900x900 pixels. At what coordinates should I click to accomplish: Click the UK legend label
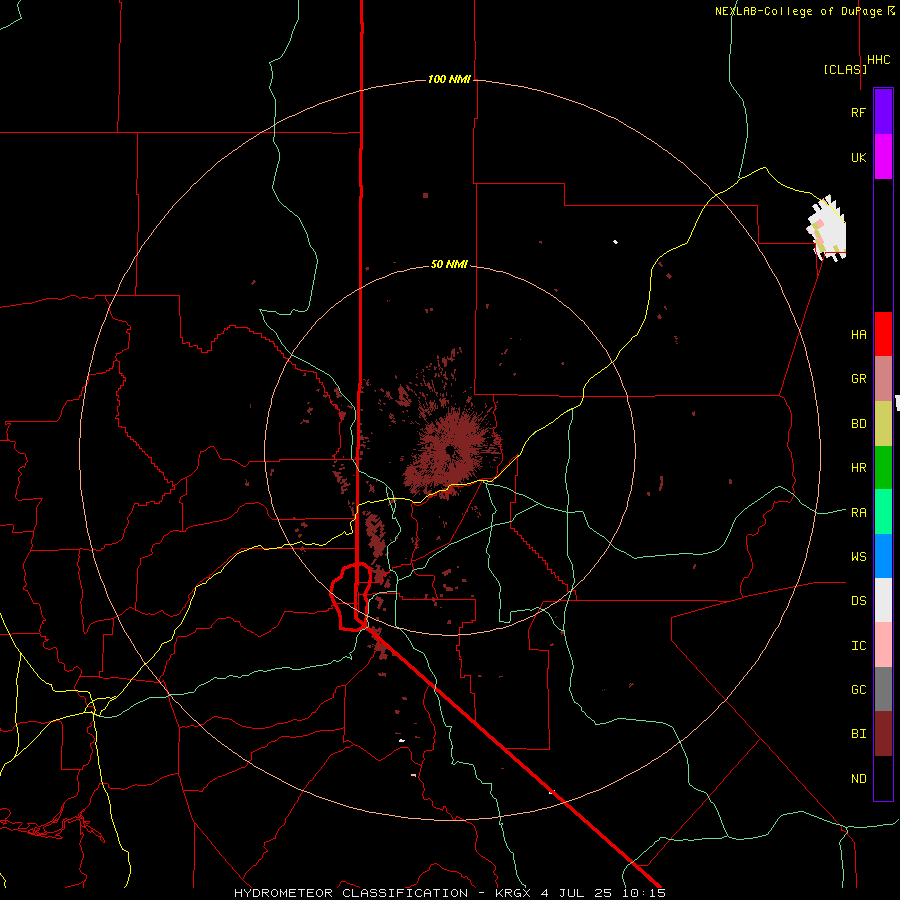point(858,157)
